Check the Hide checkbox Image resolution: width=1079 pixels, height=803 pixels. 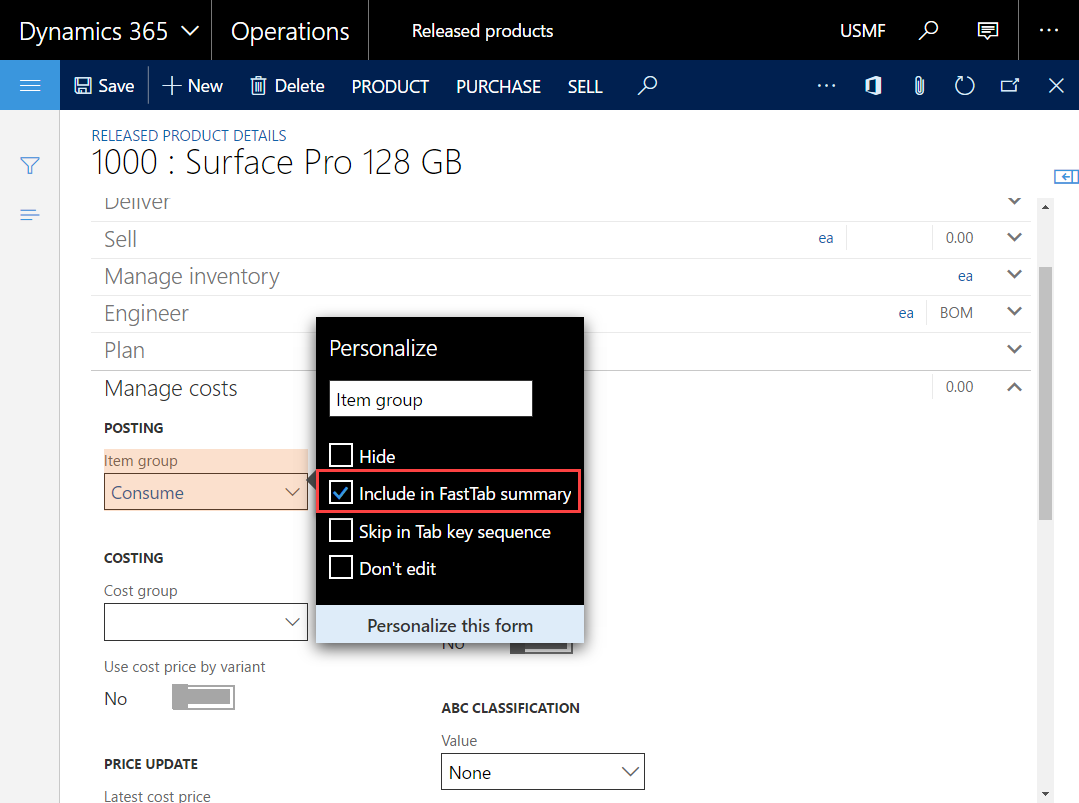pos(341,456)
